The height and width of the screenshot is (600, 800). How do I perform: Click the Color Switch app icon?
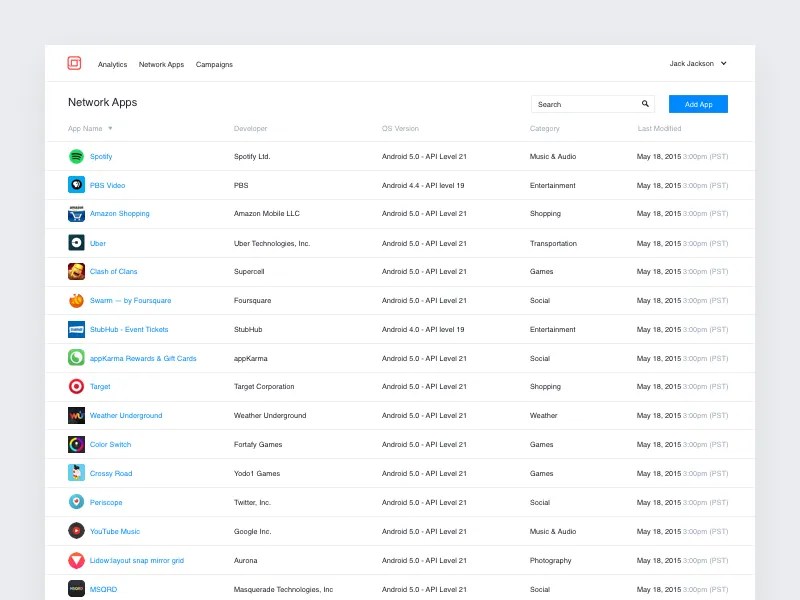point(77,444)
